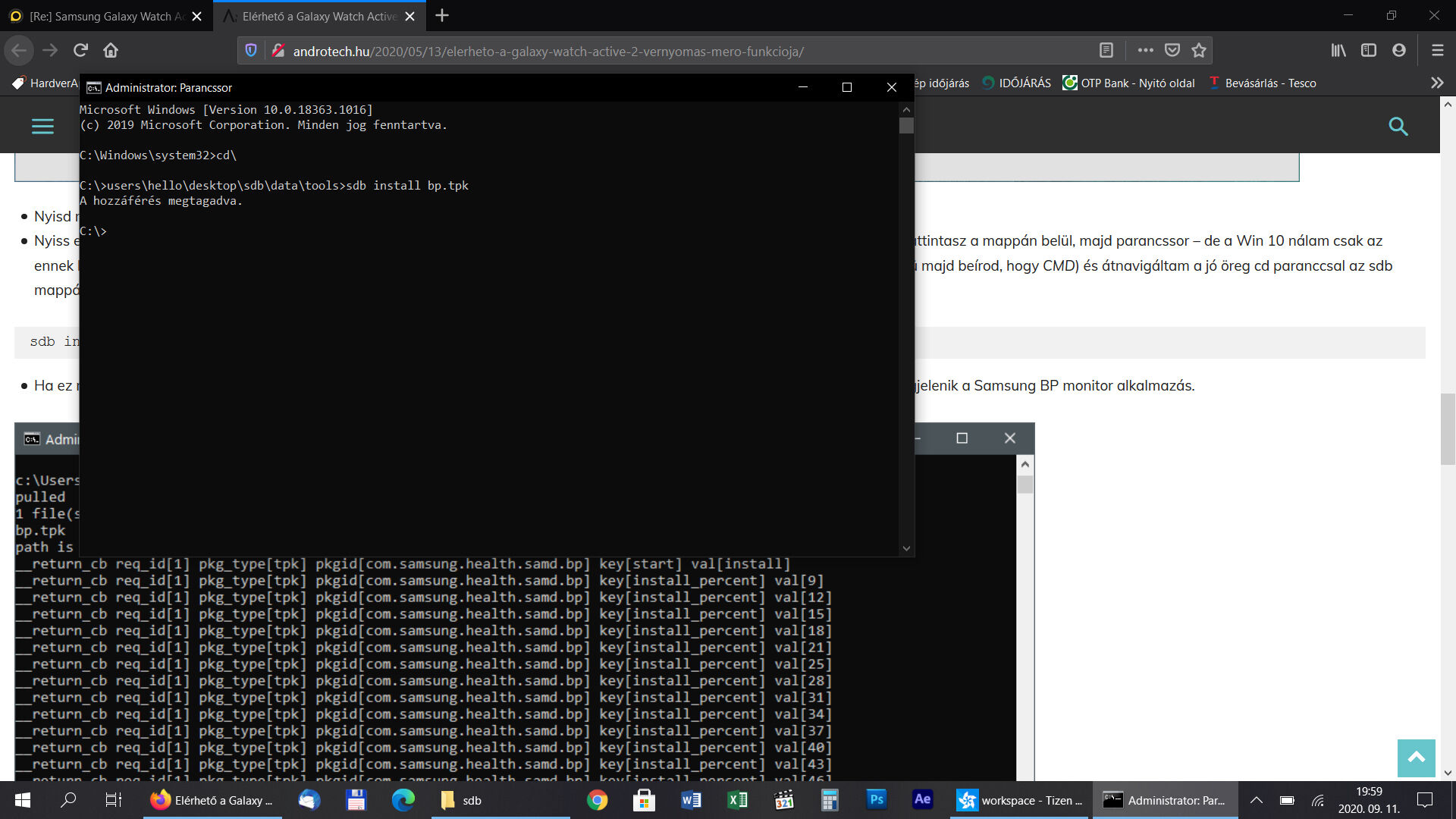The width and height of the screenshot is (1456, 819).
Task: Launch After Effects from the taskbar
Action: coord(922,800)
